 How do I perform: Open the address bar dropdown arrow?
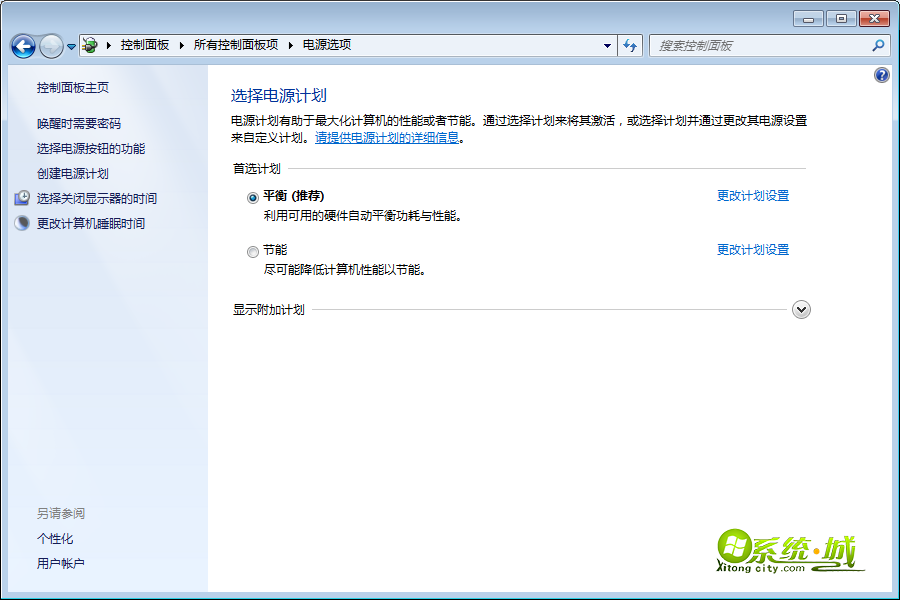pos(607,45)
